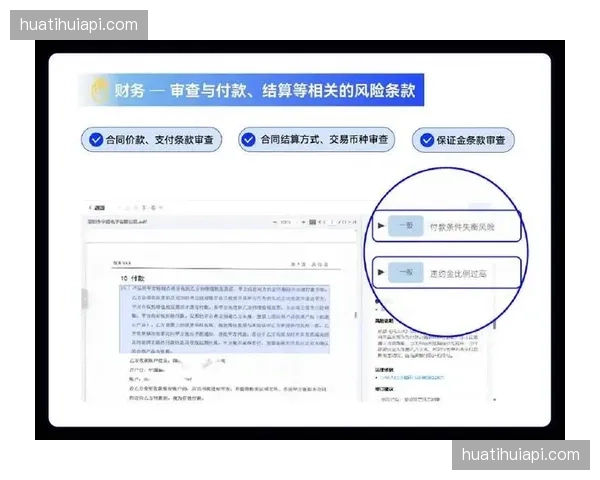Open the 付款条件失衡风险 risk title
Image resolution: width=600 pixels, height=480 pixels.
click(x=462, y=227)
